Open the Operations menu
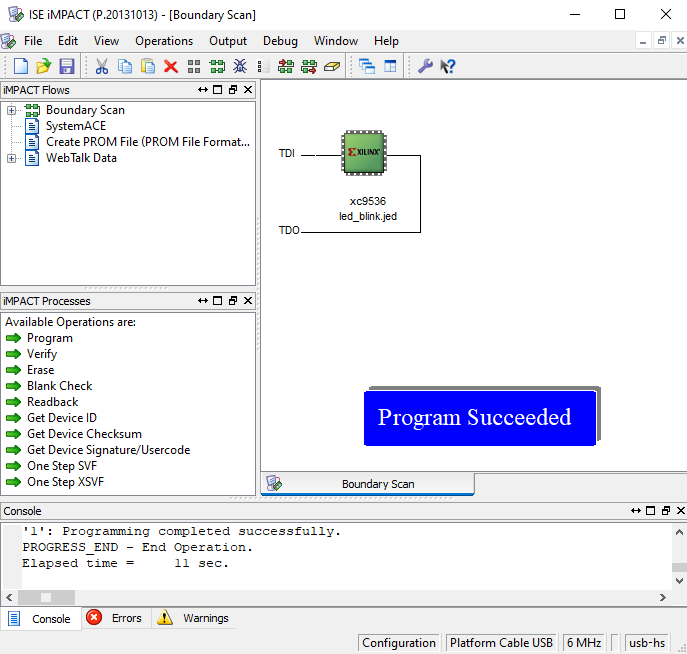The height and width of the screenshot is (654, 687). click(x=164, y=41)
